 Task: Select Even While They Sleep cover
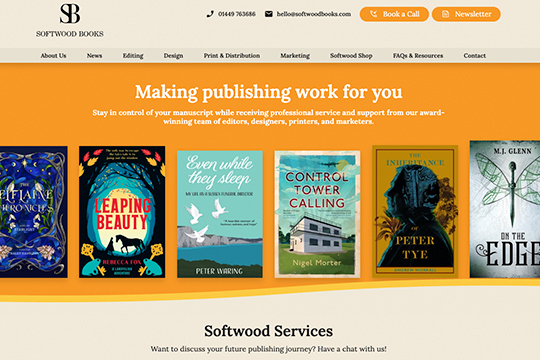(220, 214)
